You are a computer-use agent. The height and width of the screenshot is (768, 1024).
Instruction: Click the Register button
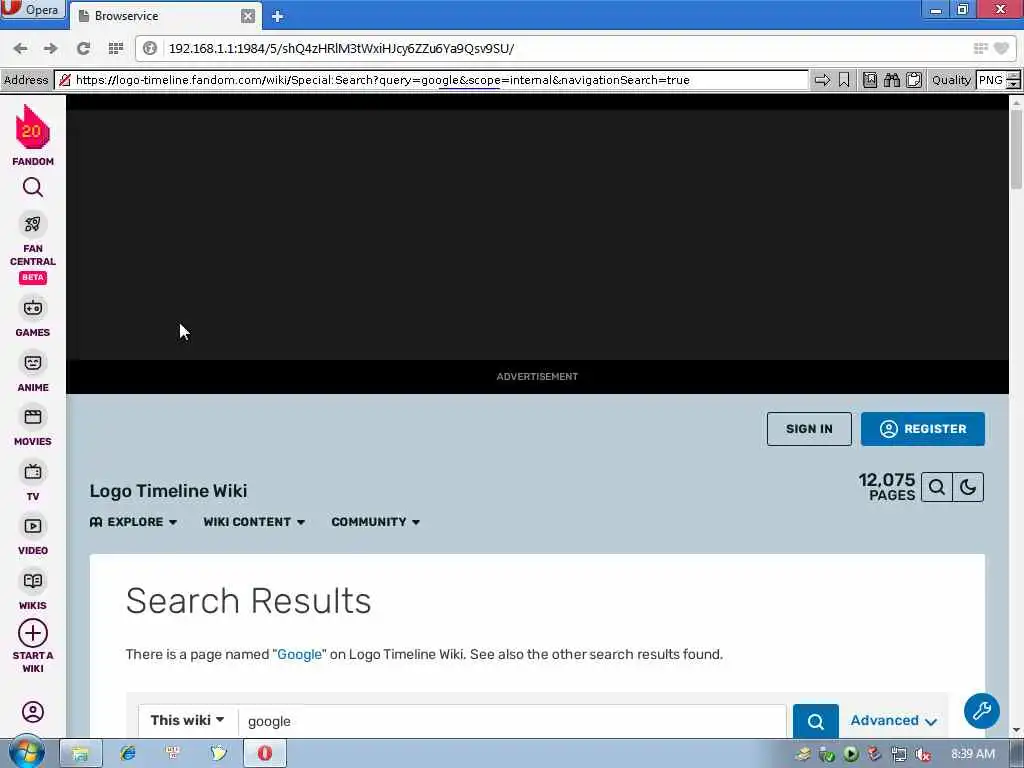tap(923, 429)
